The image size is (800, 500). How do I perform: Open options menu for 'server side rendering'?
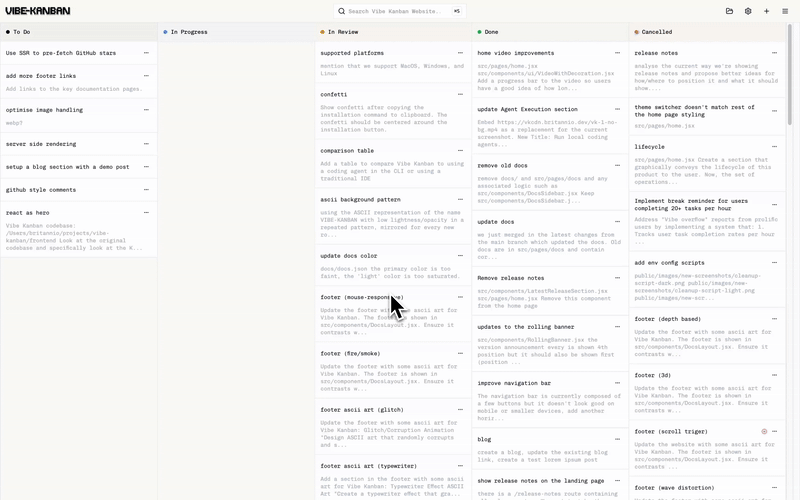[146, 144]
